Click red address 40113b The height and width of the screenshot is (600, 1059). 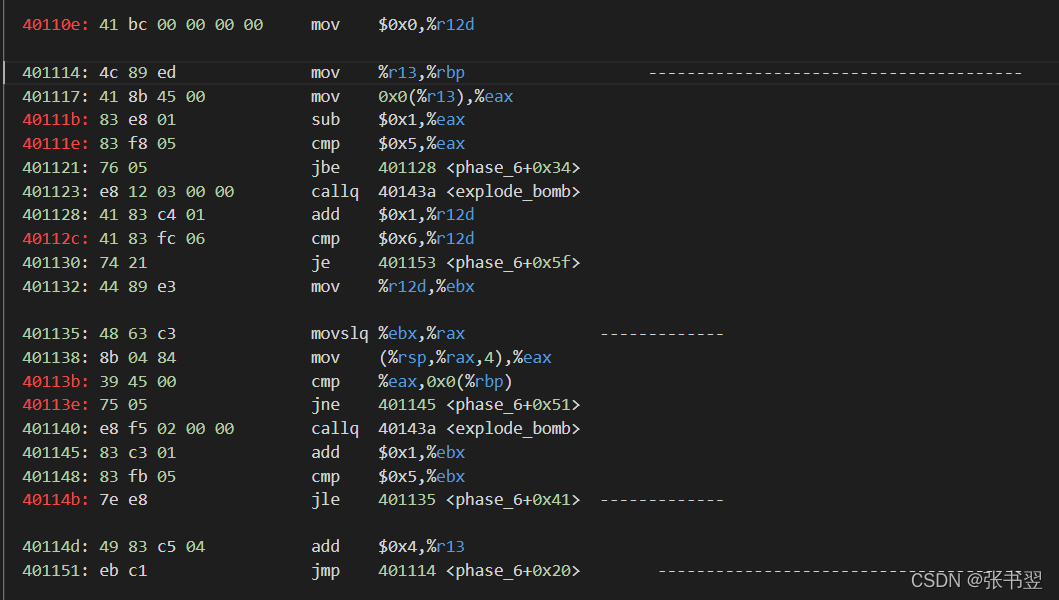point(55,382)
